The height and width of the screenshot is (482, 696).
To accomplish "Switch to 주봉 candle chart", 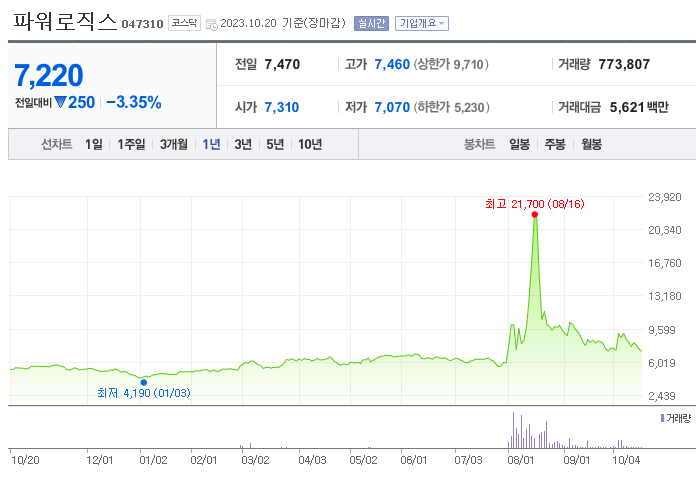I will pyautogui.click(x=555, y=144).
